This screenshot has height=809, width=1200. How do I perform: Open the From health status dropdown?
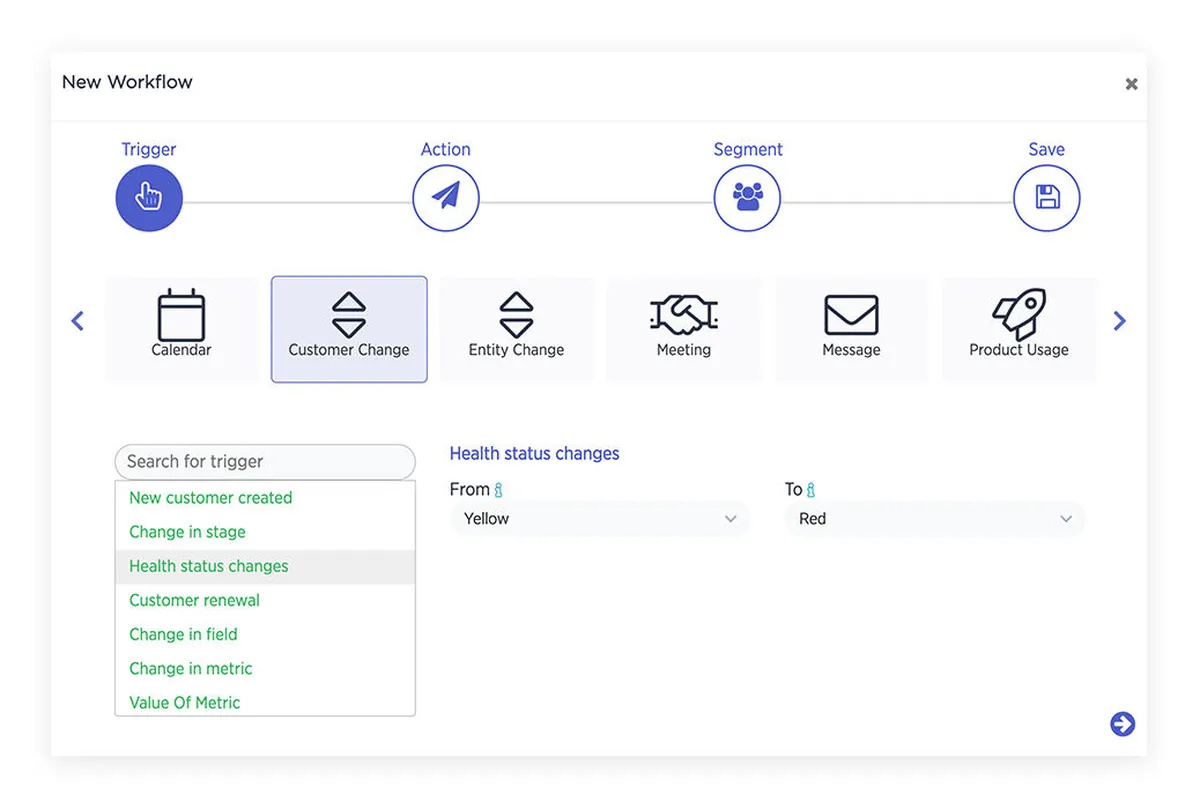coord(599,519)
